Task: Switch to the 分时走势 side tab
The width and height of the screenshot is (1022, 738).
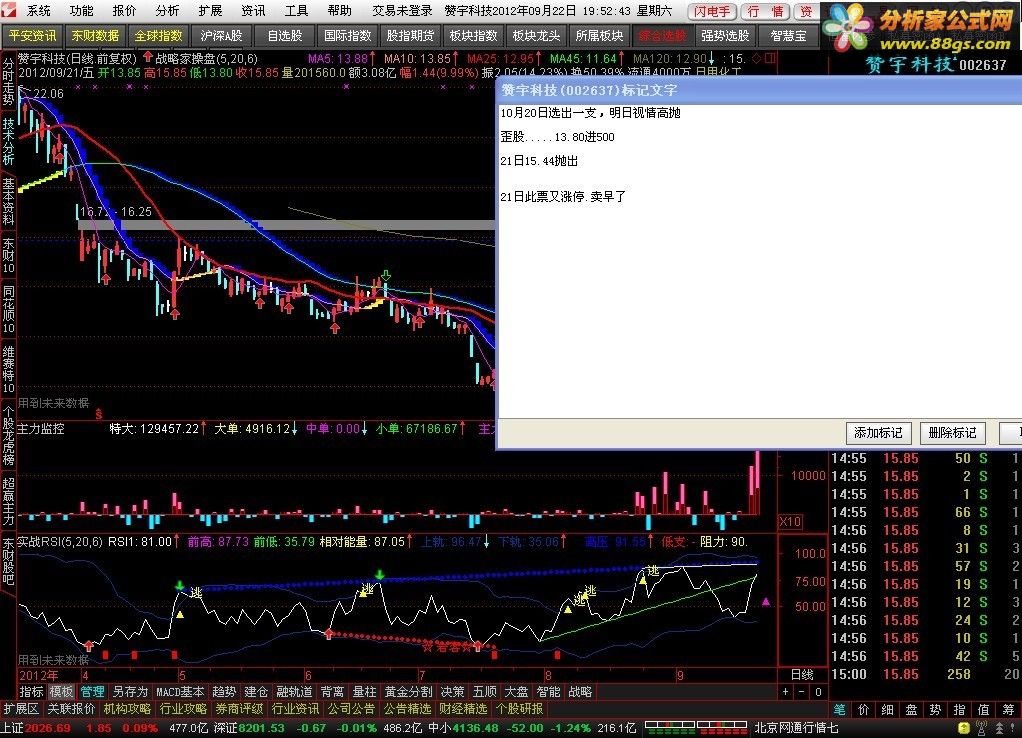Action: (x=8, y=81)
